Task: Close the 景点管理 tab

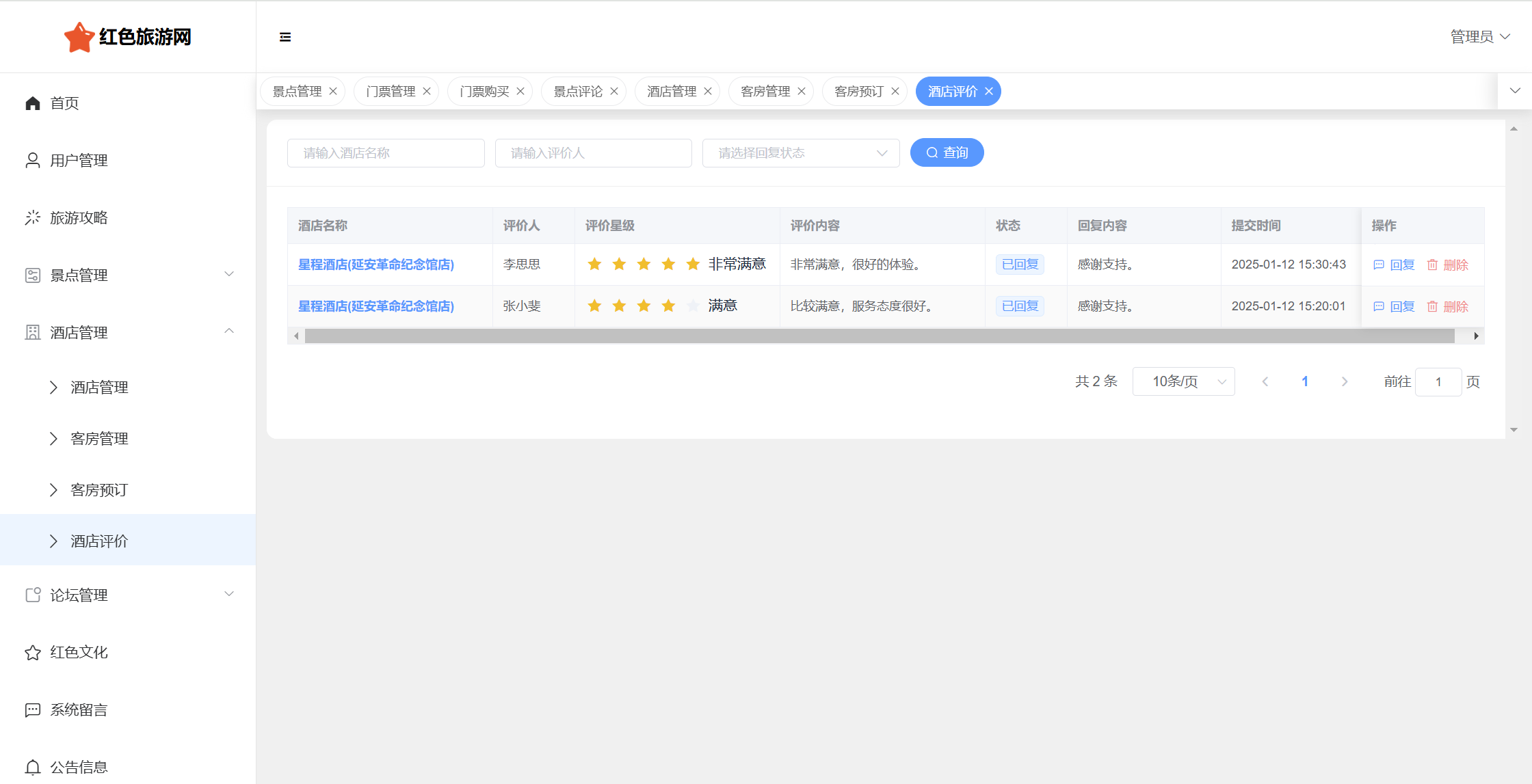Action: 333,92
